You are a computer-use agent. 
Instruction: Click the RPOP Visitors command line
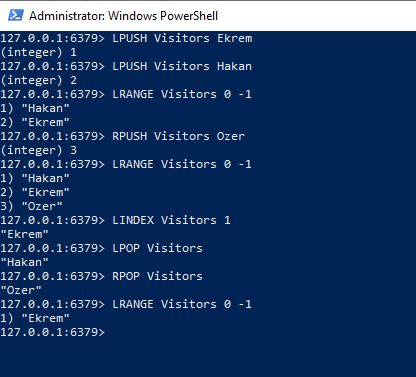(101, 276)
